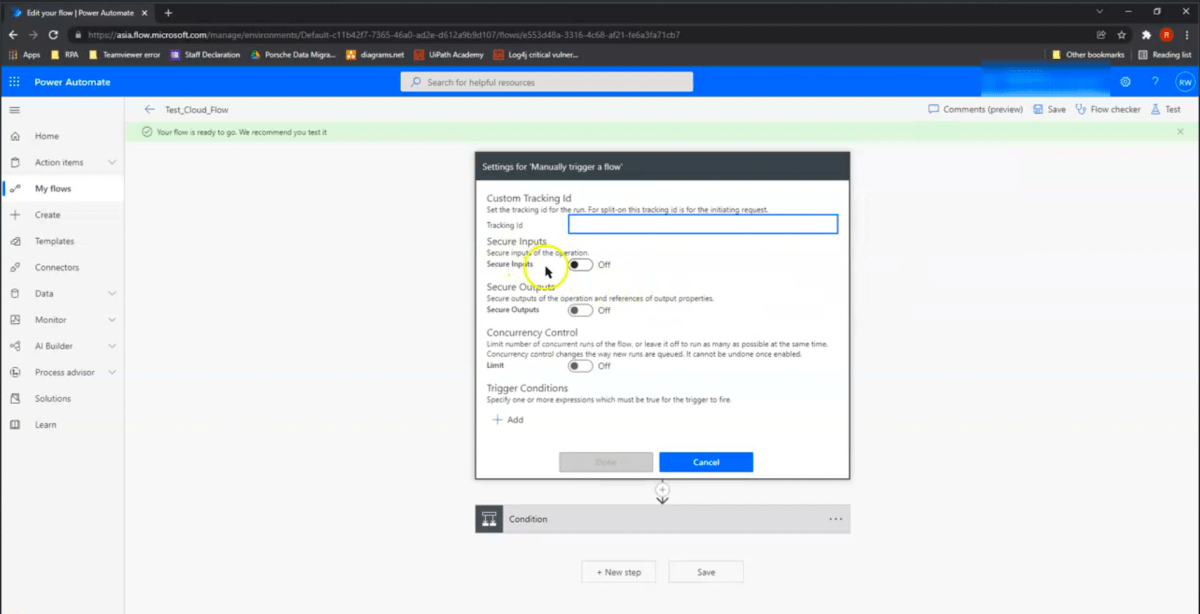This screenshot has width=1200, height=614.
Task: Open Condition step ellipsis menu
Action: pos(836,519)
